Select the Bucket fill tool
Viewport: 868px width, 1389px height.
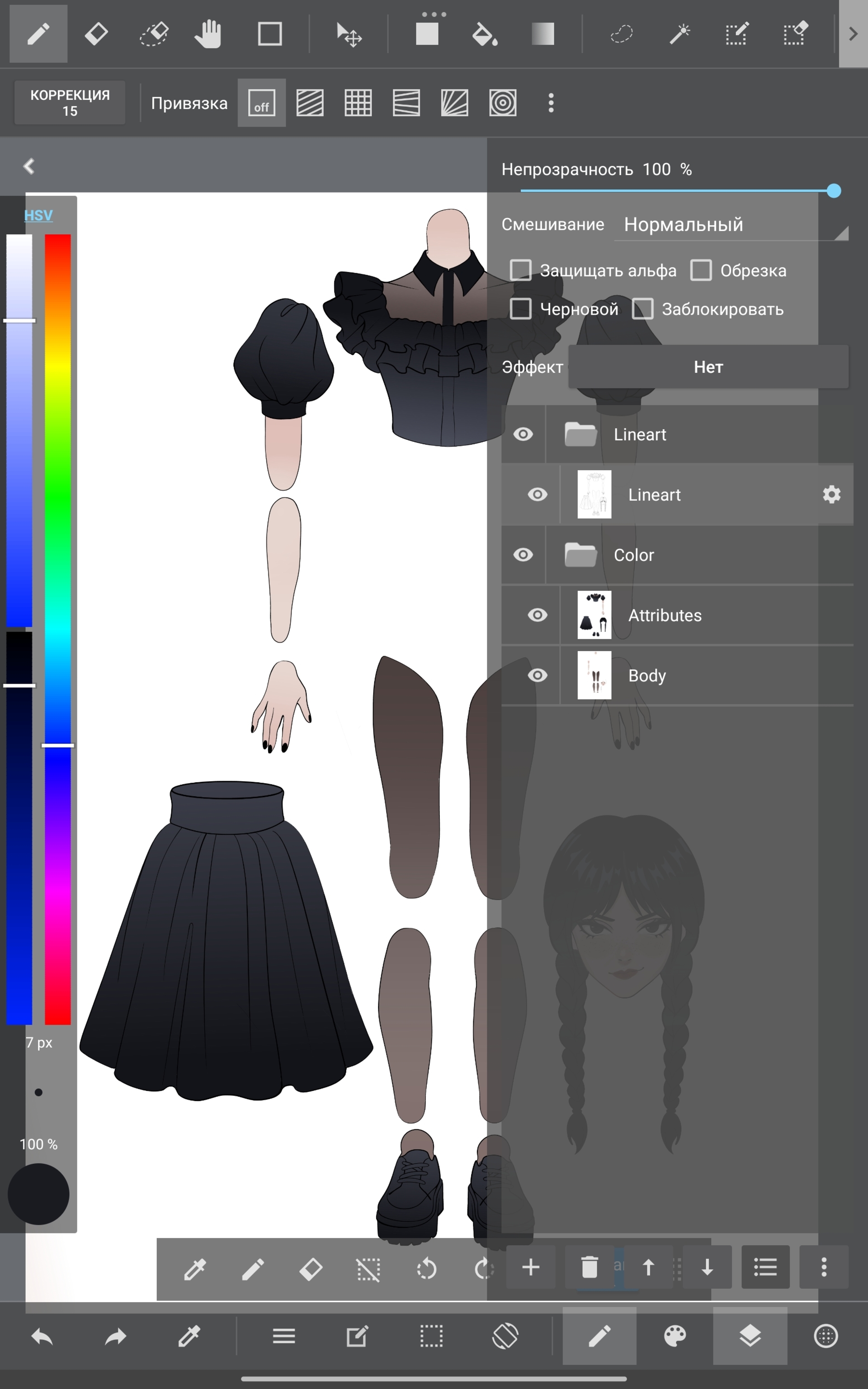(x=485, y=34)
